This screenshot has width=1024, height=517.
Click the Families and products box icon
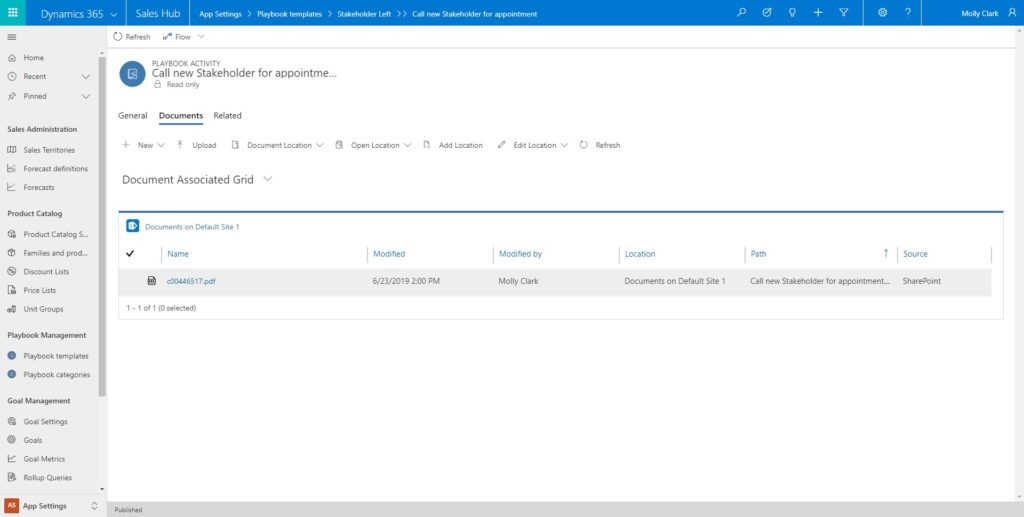coord(11,253)
